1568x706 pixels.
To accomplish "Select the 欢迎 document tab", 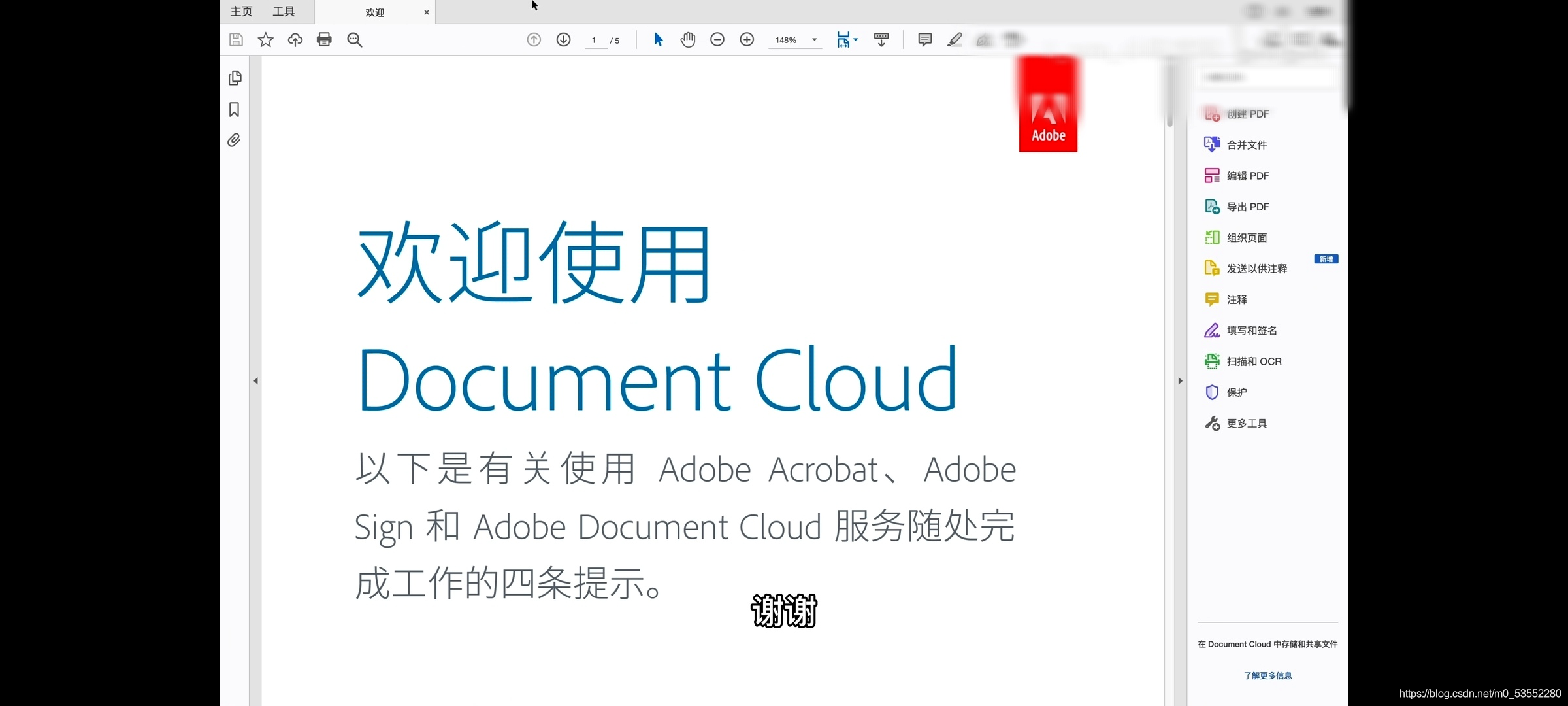I will 375,12.
